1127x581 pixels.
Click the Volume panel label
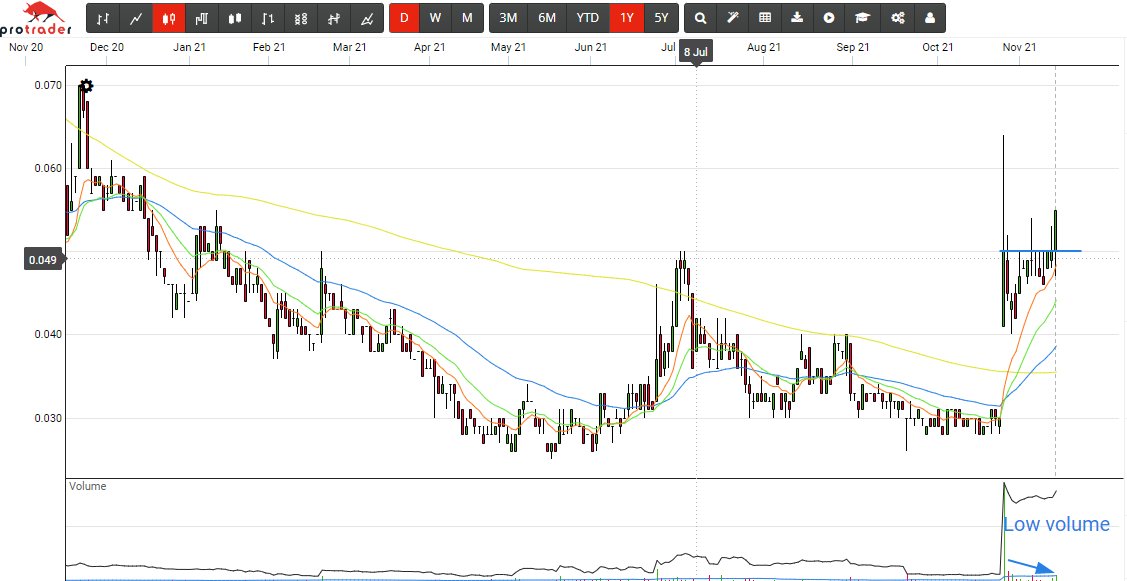click(88, 486)
